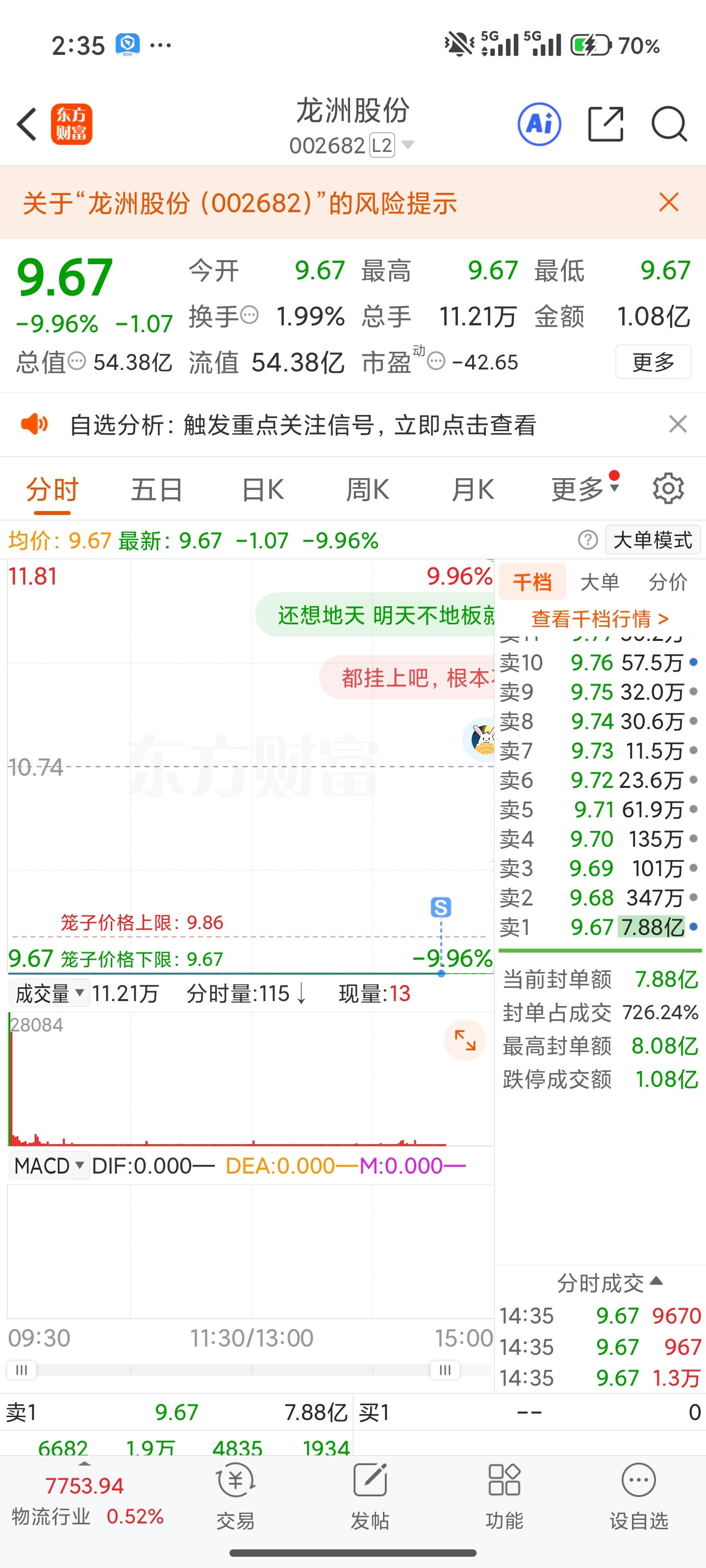Tap the help question mark icon

point(588,540)
